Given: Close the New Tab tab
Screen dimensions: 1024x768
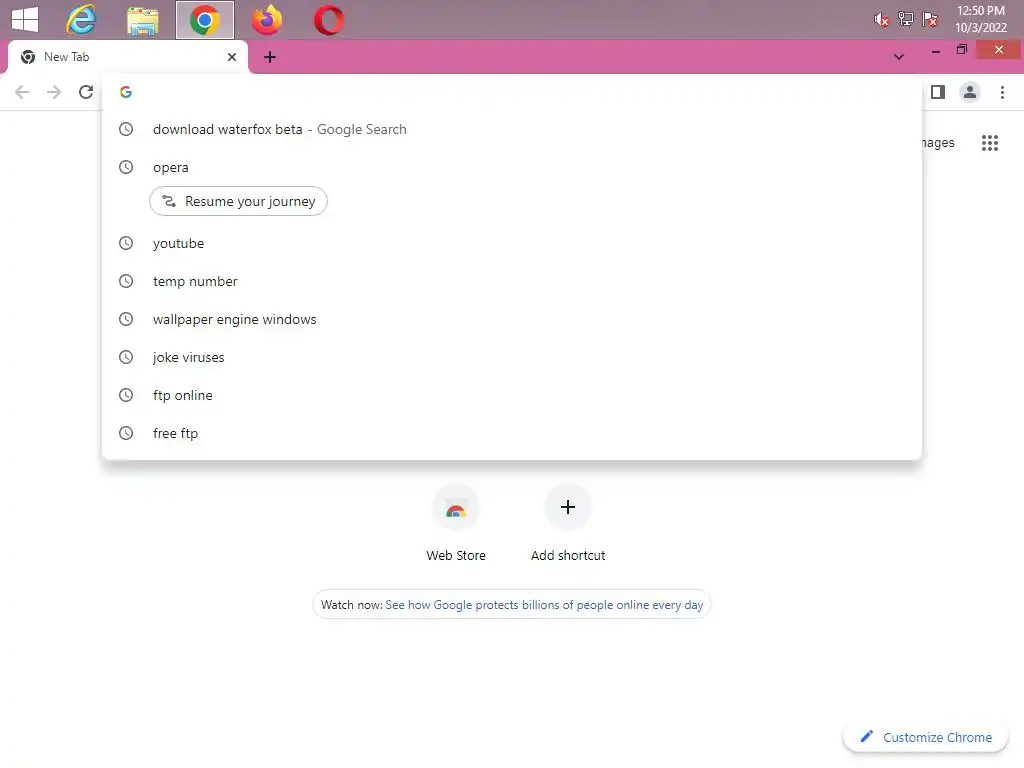Looking at the screenshot, I should 231,57.
